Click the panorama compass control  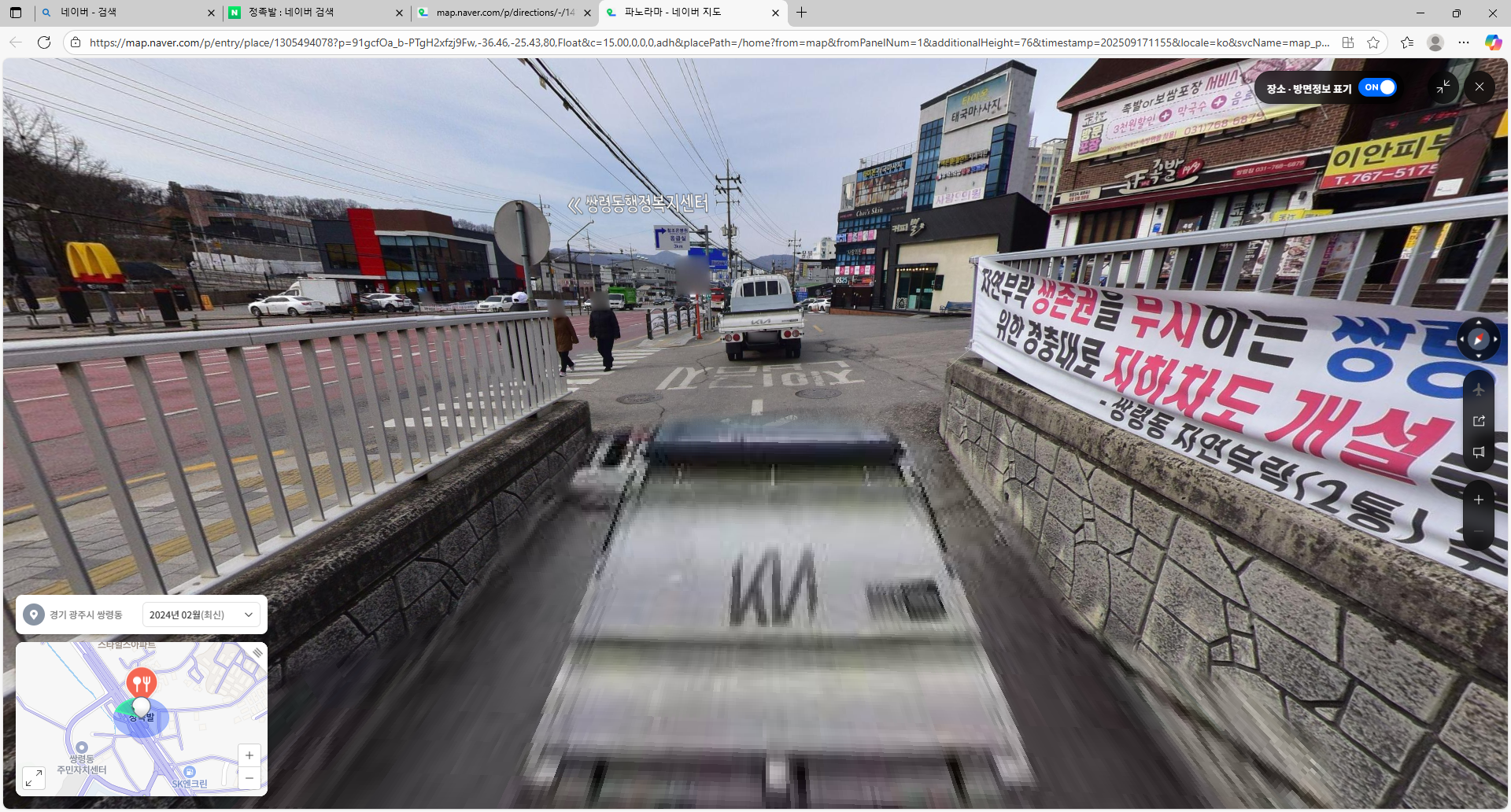pyautogui.click(x=1478, y=339)
